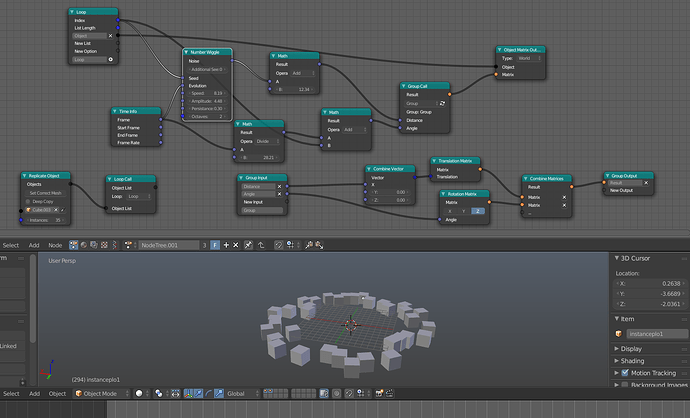Click the copy nodes to clipboard icon

coord(309,245)
